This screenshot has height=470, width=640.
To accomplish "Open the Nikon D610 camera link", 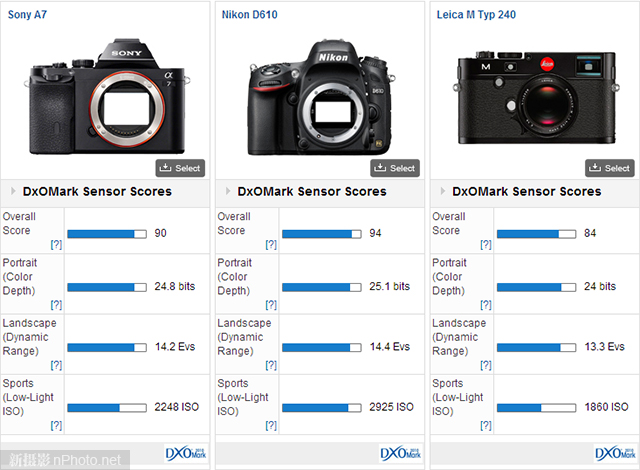I will (249, 15).
